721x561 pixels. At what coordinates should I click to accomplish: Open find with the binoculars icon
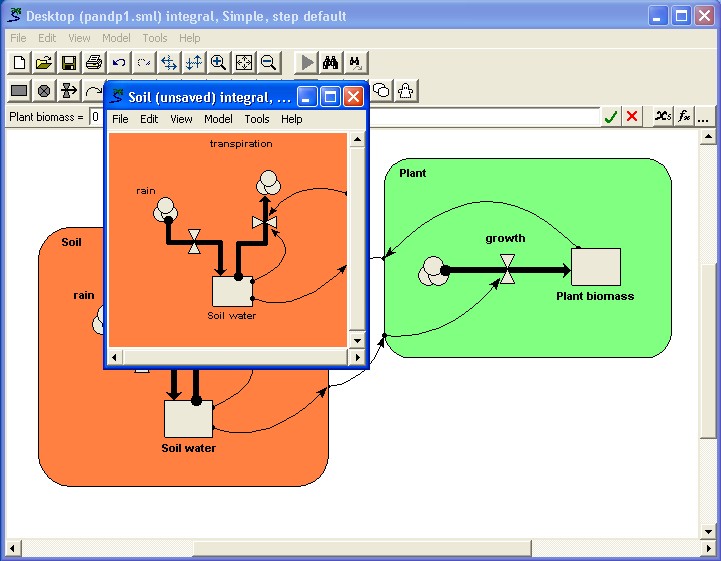(331, 63)
